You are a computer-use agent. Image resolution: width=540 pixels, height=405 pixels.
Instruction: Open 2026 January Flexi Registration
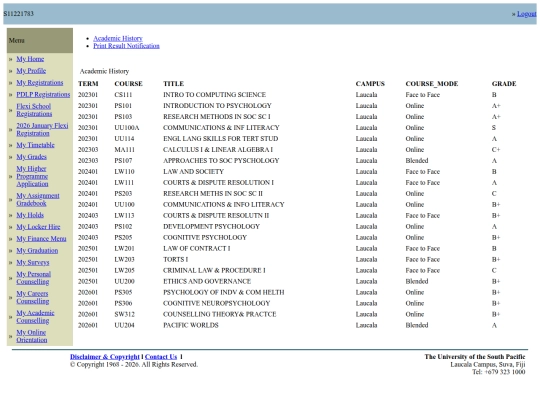[42, 129]
